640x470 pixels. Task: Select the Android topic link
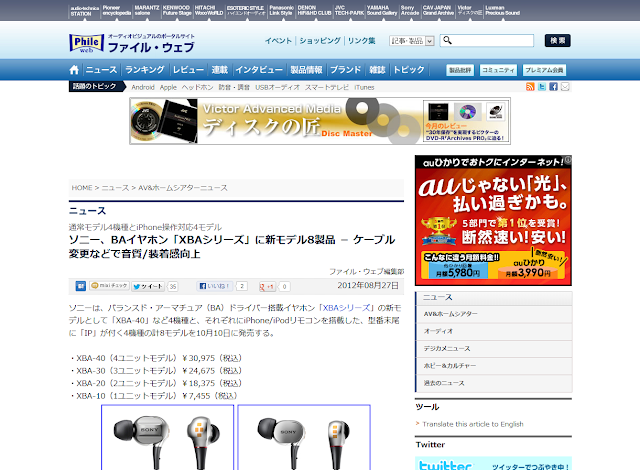143,87
